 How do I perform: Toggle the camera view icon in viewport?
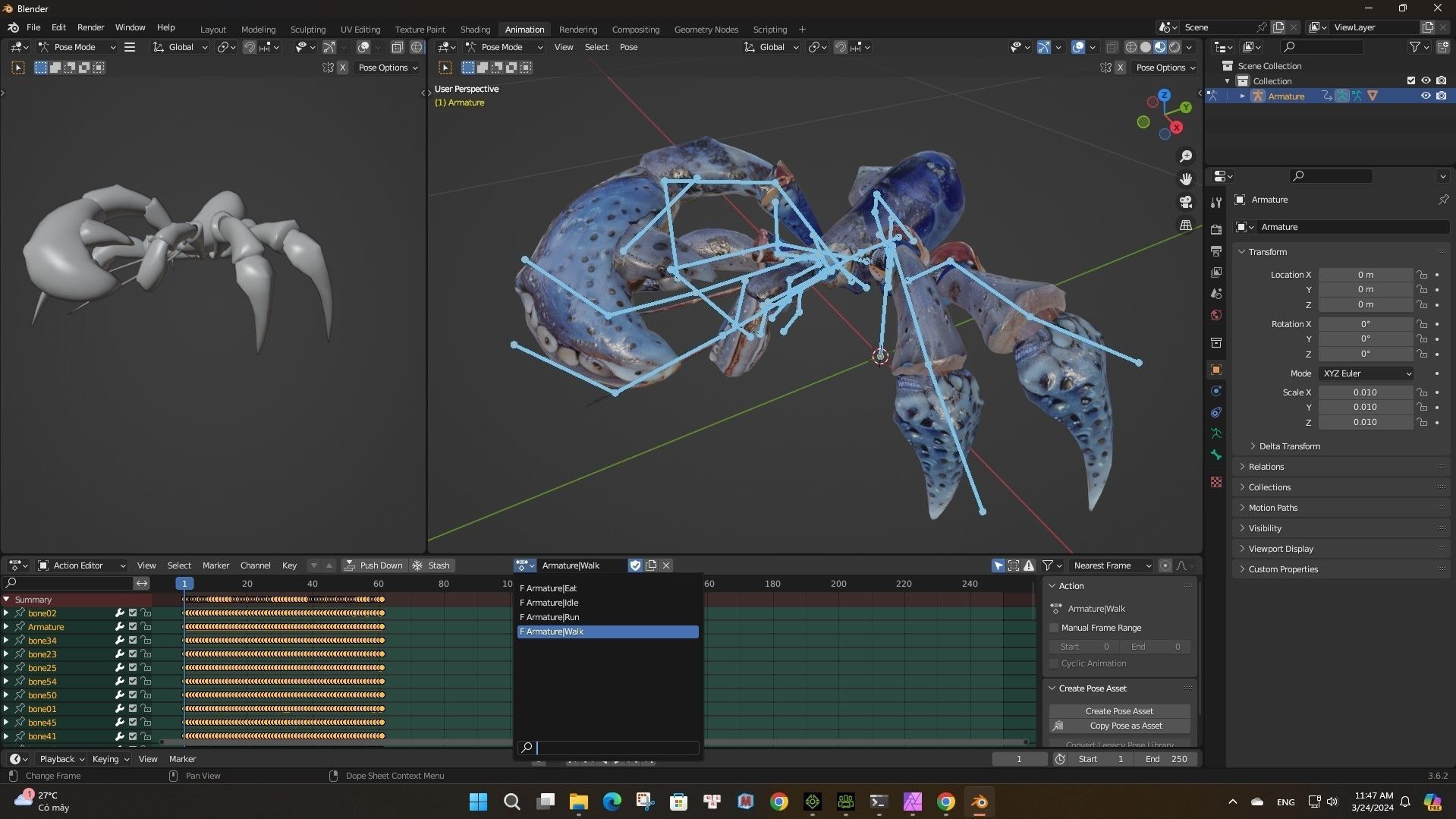(x=1185, y=202)
